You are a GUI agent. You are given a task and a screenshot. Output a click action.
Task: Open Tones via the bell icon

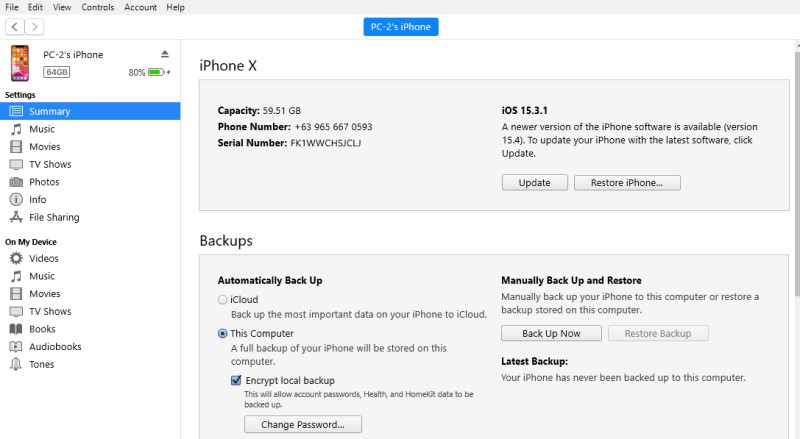(17, 364)
